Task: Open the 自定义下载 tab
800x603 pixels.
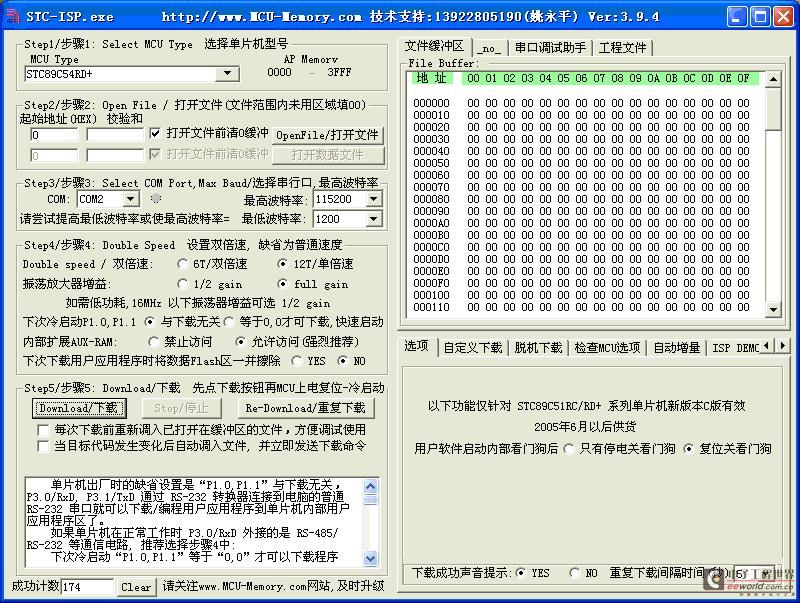Action: (x=472, y=347)
